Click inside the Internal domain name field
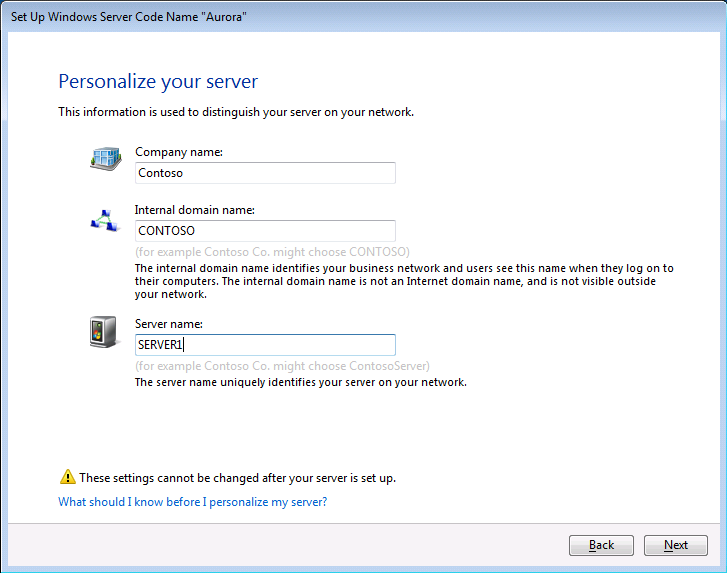727x573 pixels. (x=265, y=230)
